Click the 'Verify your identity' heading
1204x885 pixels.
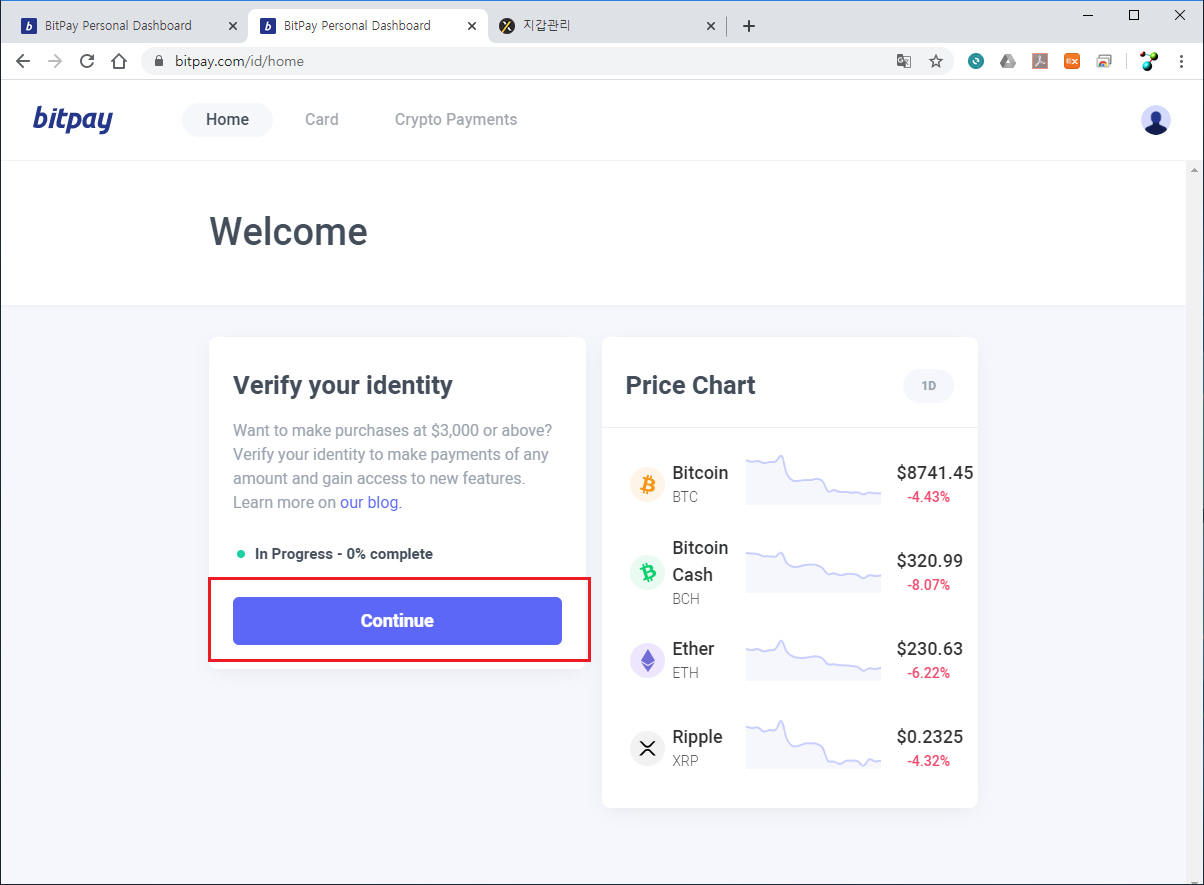pyautogui.click(x=343, y=386)
